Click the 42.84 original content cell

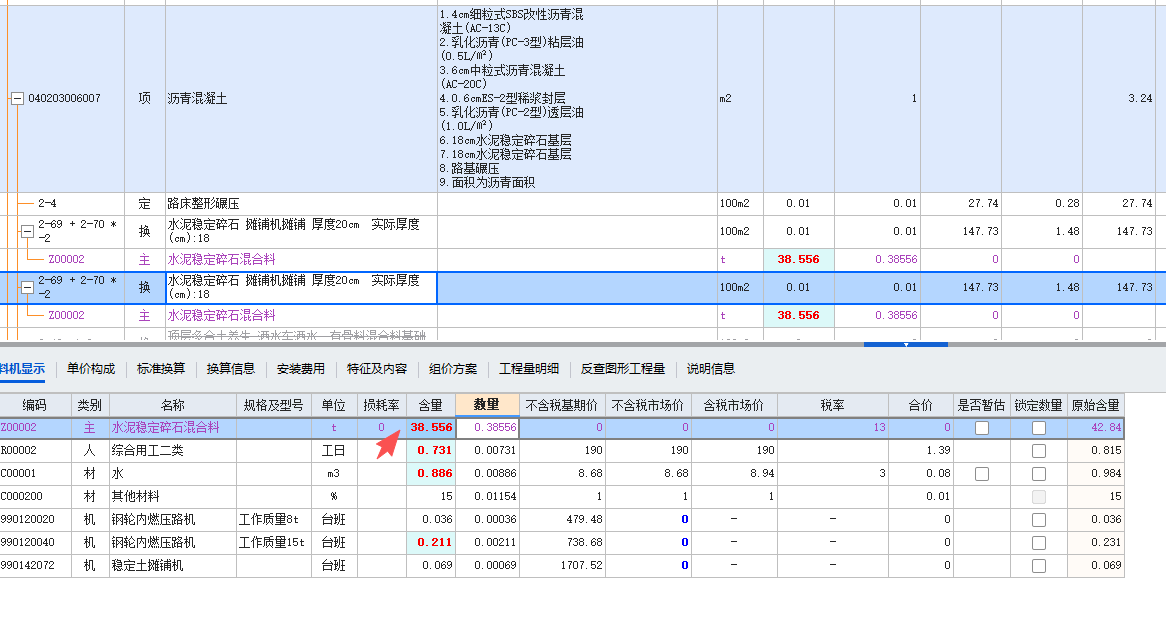coord(1095,427)
